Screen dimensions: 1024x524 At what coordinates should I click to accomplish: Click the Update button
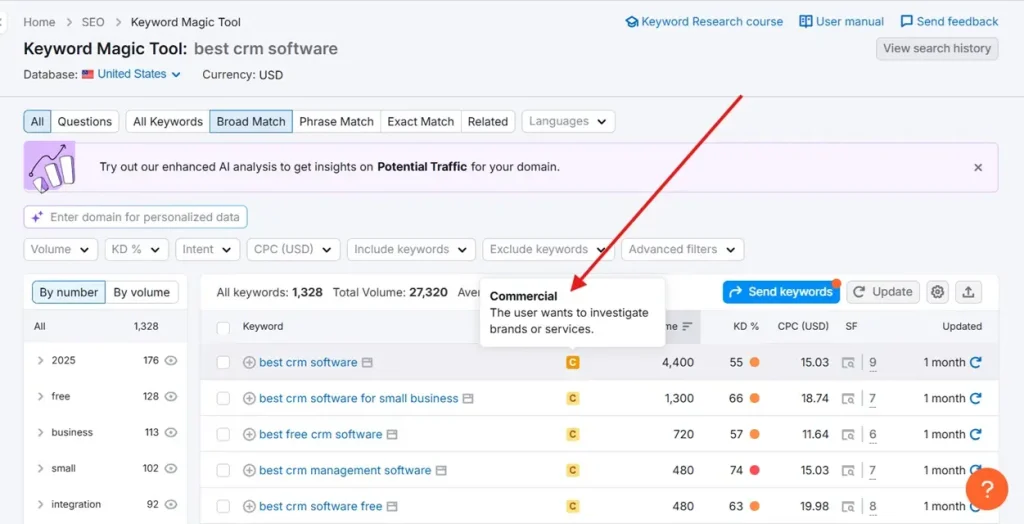coord(883,292)
